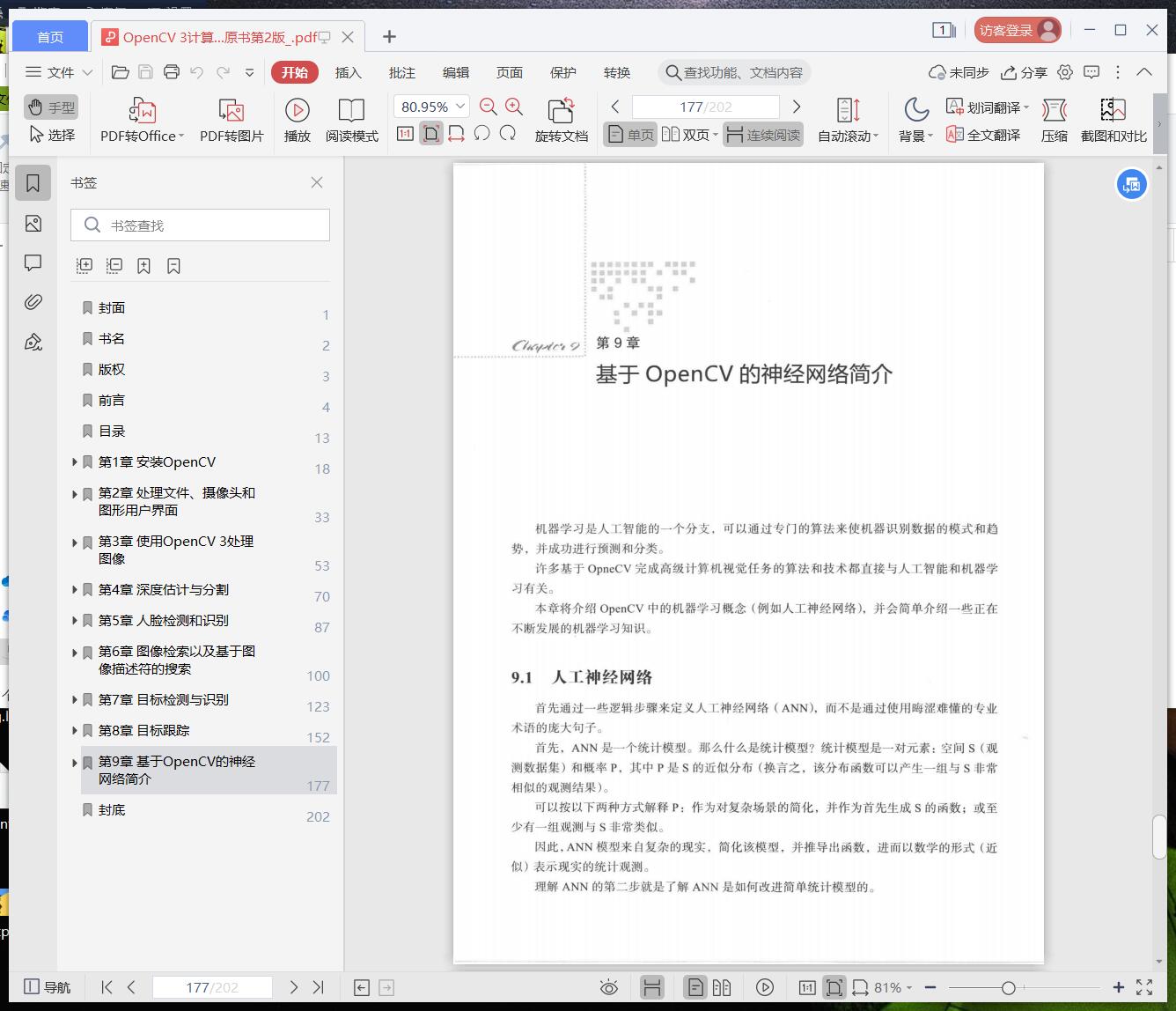This screenshot has height=1011, width=1176.
Task: Click the 查找功能、文档内容 search box
Action: (x=734, y=72)
